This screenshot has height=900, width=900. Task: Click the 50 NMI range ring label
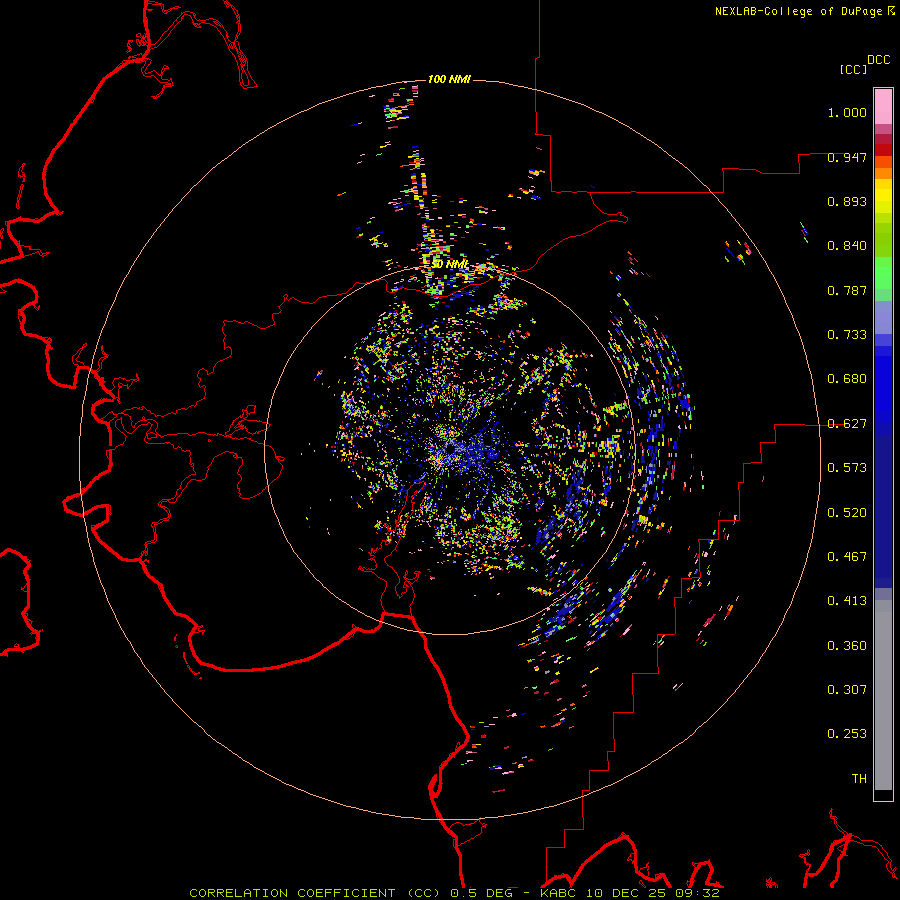450,264
